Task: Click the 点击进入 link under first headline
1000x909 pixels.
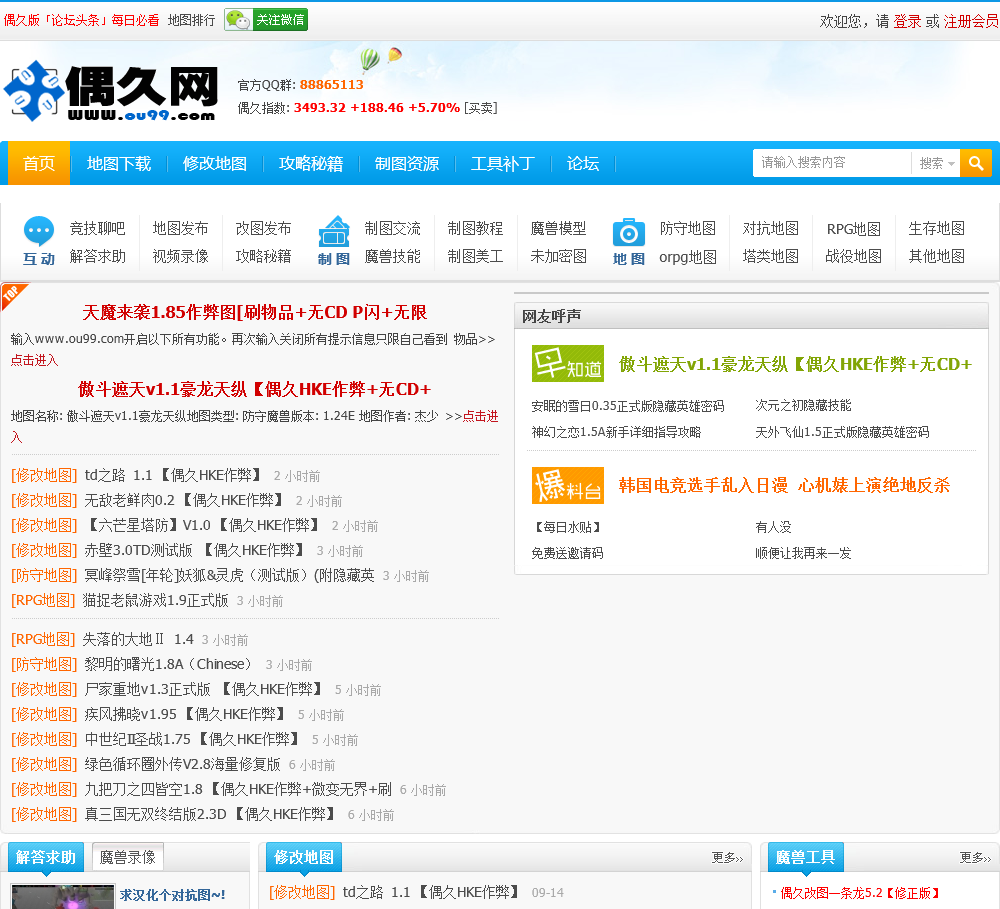Action: point(34,360)
